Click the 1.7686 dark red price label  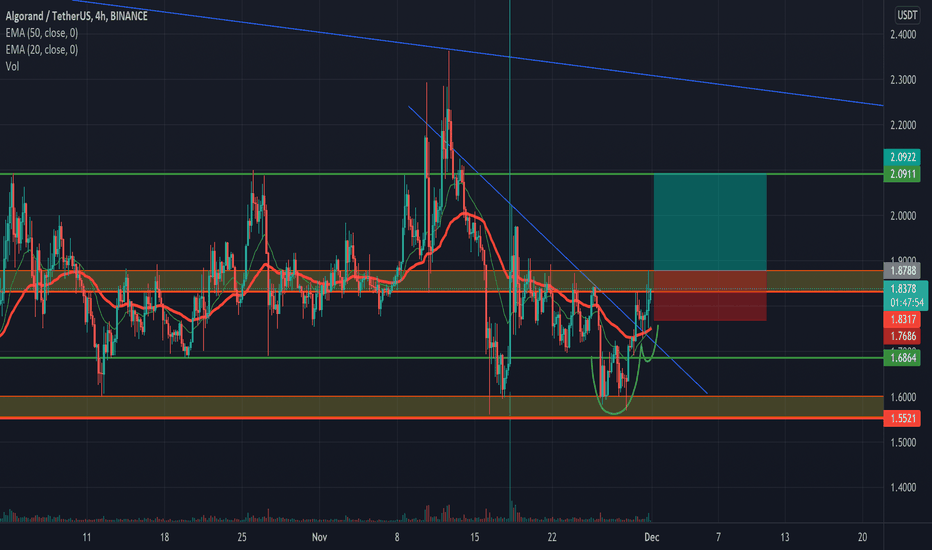coord(902,337)
